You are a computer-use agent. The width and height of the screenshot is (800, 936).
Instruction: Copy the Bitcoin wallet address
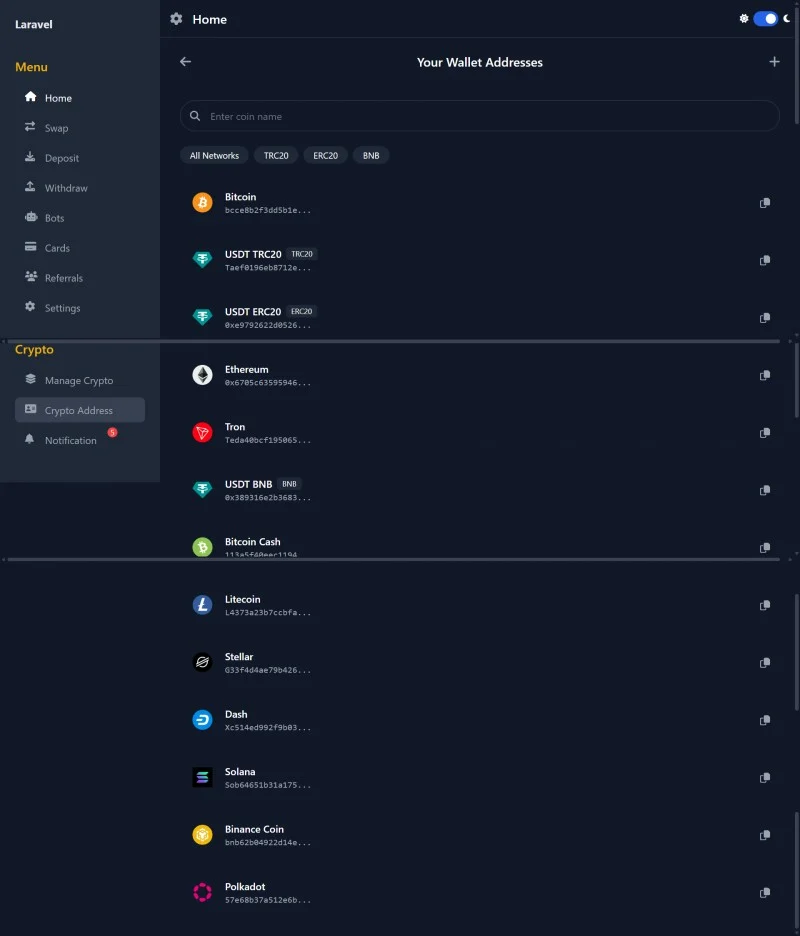[x=764, y=203]
